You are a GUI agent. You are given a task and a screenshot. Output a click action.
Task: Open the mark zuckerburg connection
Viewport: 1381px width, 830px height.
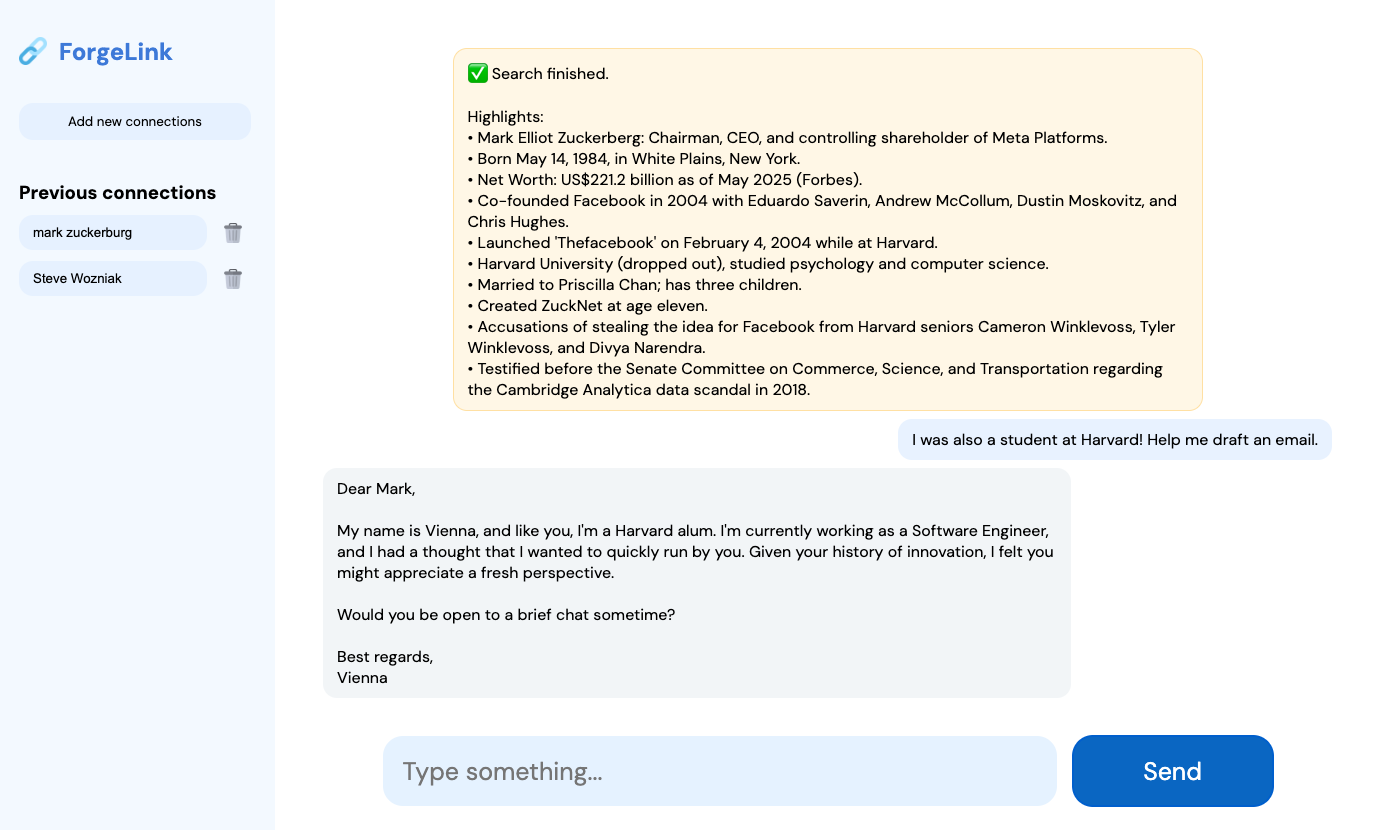coord(112,233)
